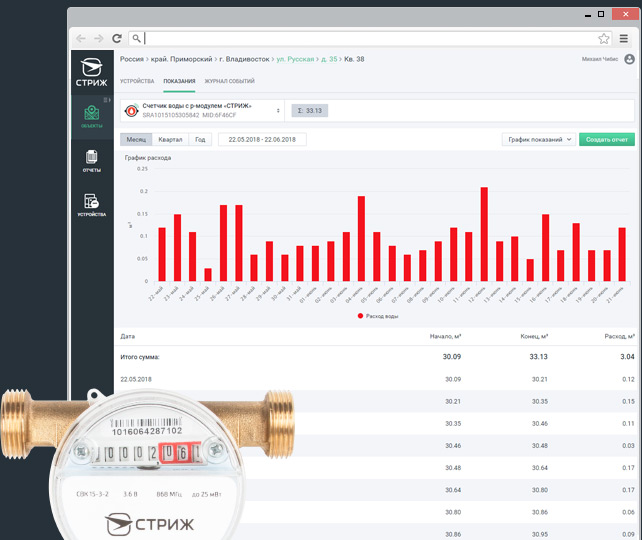Viewport: 642px width, 540px height.
Task: Reload the page with the refresh icon
Action: (x=118, y=38)
